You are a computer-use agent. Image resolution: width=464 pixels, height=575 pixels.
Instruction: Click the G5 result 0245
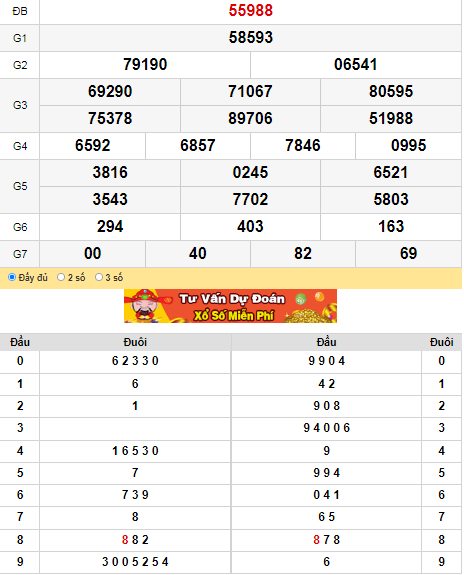pyautogui.click(x=251, y=172)
